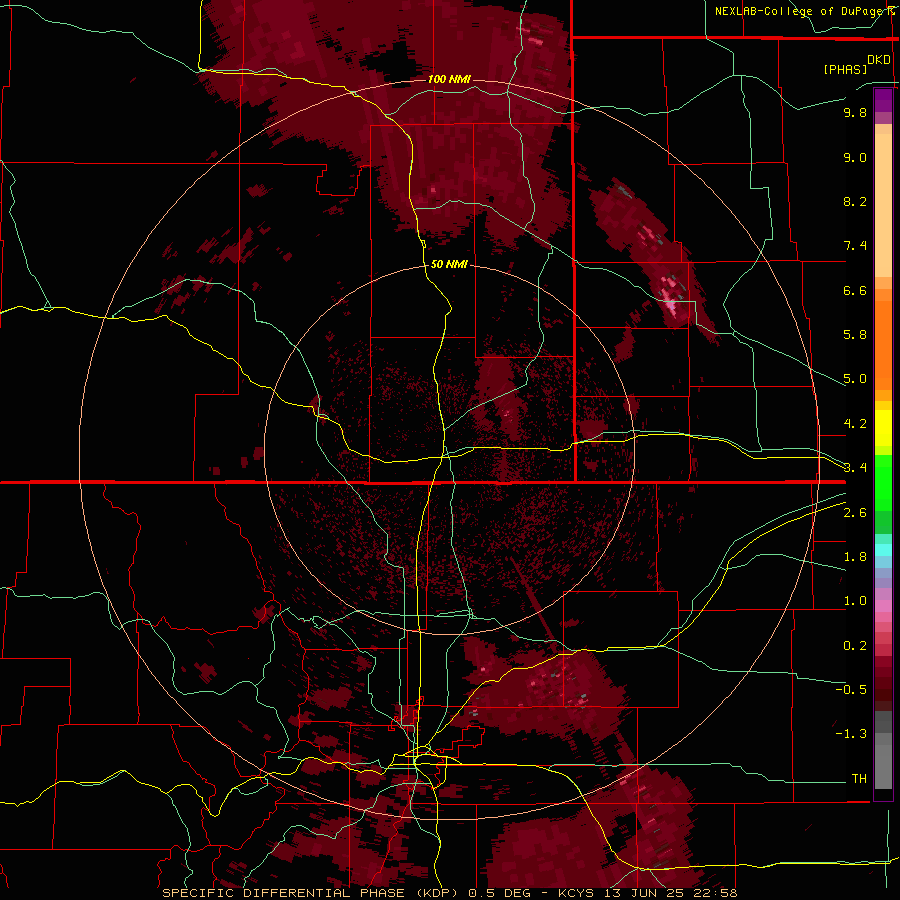Viewport: 900px width, 900px height.
Task: Click the pink segment of the color bar
Action: pyautogui.click(x=883, y=606)
